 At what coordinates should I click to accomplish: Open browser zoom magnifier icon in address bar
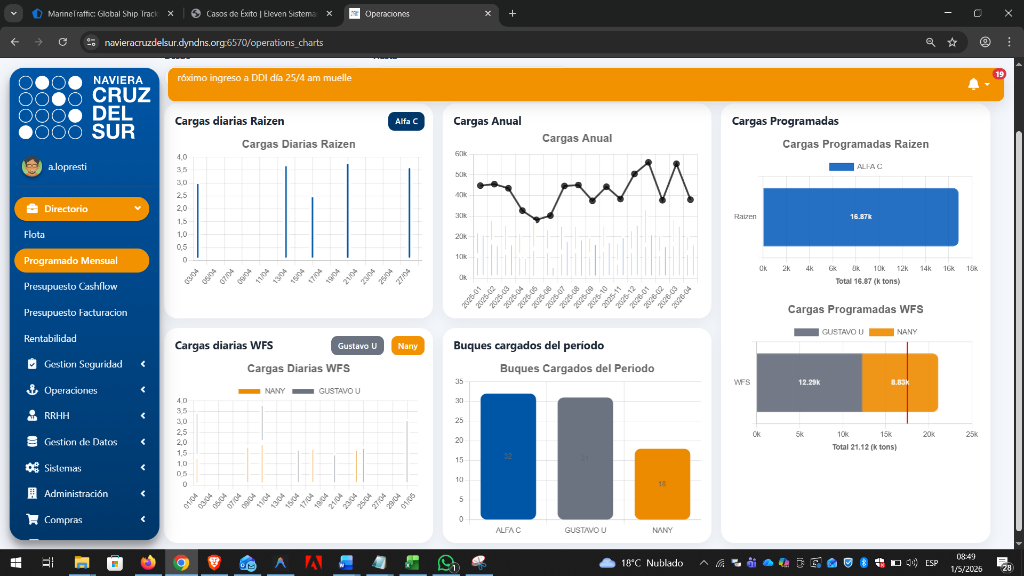coord(931,42)
